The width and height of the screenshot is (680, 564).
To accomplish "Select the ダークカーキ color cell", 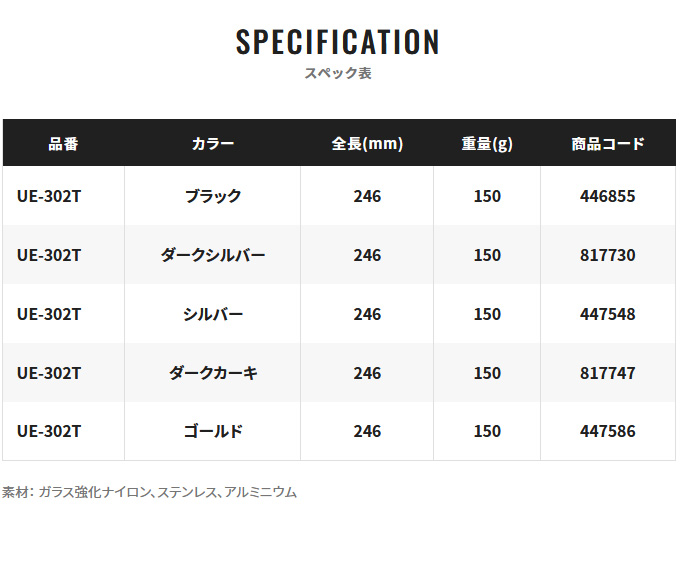I will coord(213,373).
